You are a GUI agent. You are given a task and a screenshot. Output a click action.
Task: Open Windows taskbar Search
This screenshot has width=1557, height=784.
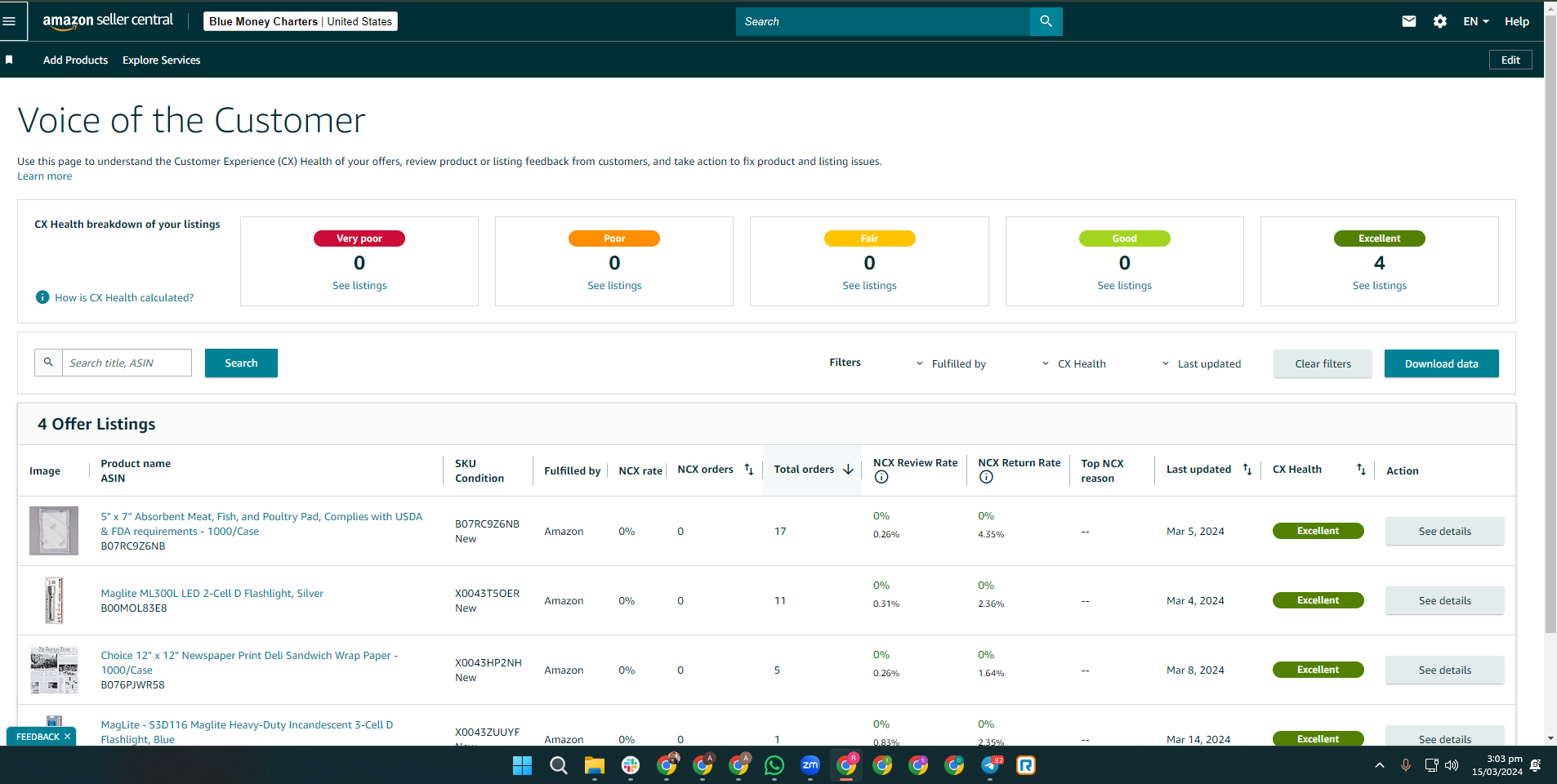(559, 765)
